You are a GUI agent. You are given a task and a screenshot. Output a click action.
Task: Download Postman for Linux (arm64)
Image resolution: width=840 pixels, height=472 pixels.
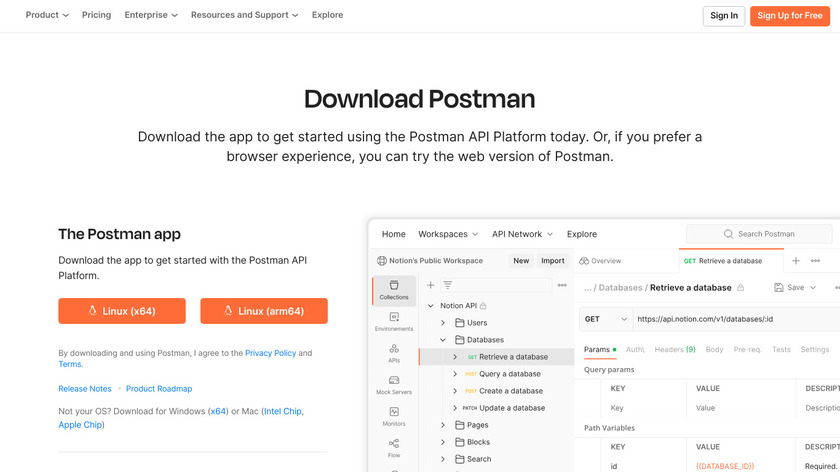click(x=264, y=311)
